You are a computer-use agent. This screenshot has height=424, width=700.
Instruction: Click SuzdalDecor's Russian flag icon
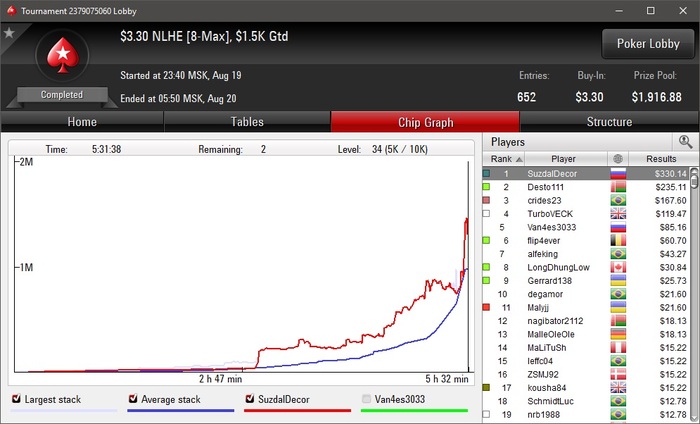[618, 174]
